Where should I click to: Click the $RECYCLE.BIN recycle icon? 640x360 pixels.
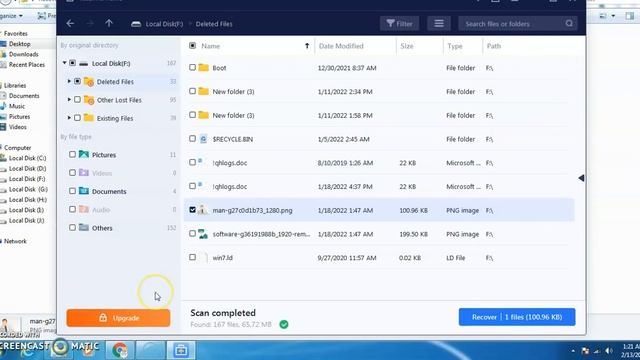(203, 139)
